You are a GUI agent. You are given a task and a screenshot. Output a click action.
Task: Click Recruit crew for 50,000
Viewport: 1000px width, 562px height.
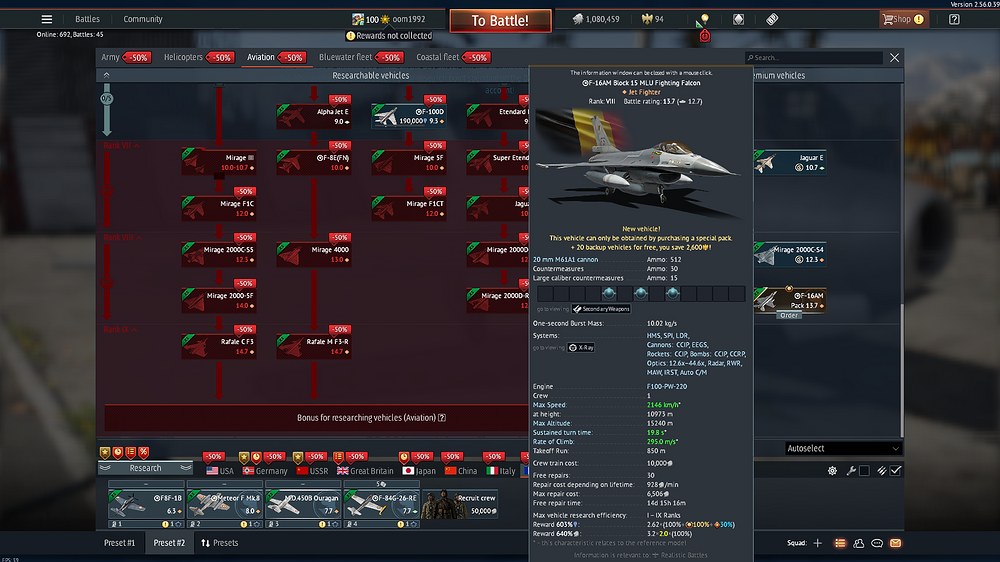tap(460, 504)
